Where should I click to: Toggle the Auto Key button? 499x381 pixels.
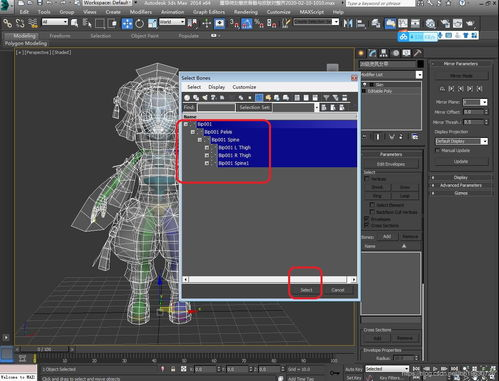(354, 369)
